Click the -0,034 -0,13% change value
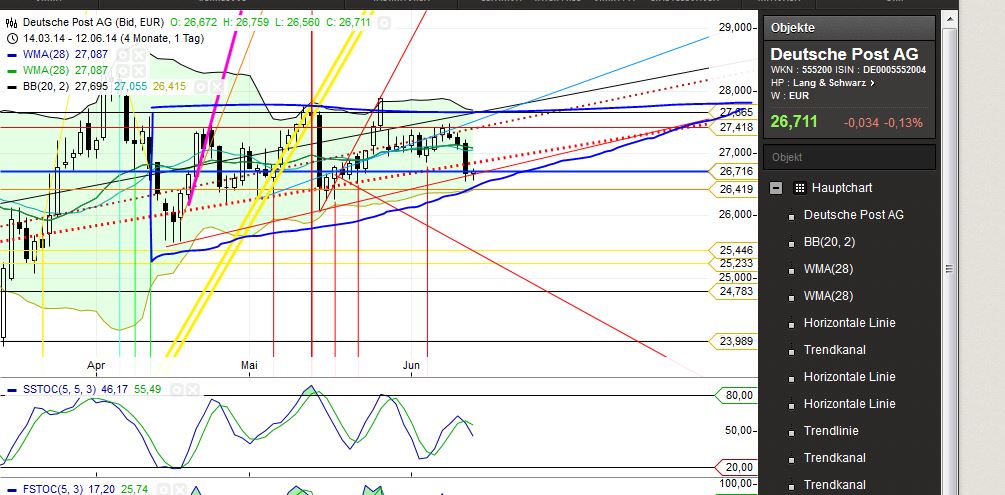Viewport: 1005px width, 495px height. coord(882,122)
